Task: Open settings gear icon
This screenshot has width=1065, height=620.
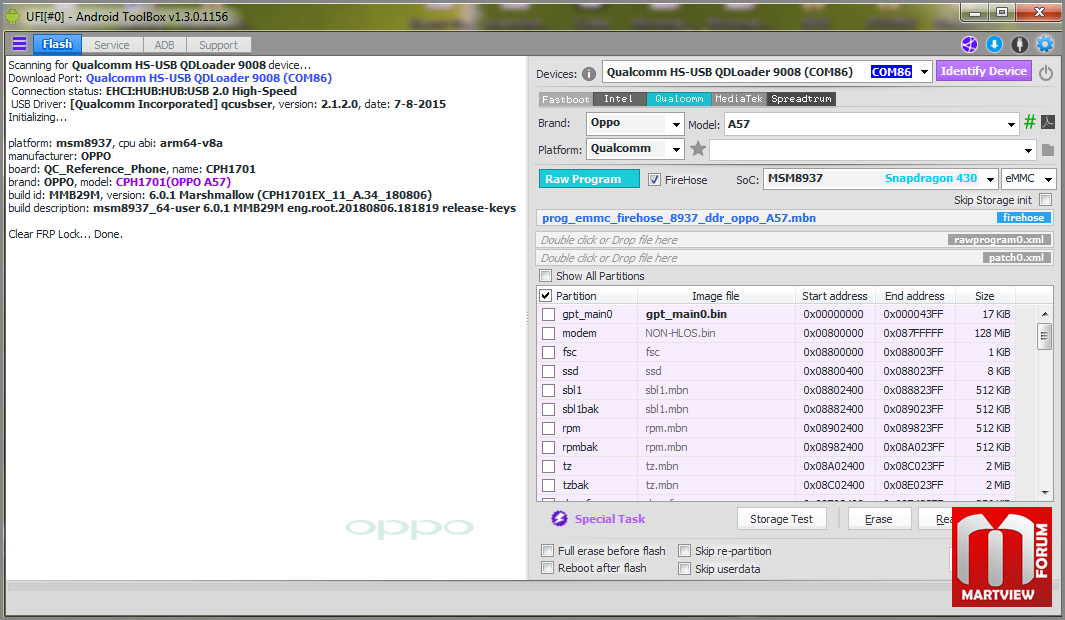Action: 1045,45
